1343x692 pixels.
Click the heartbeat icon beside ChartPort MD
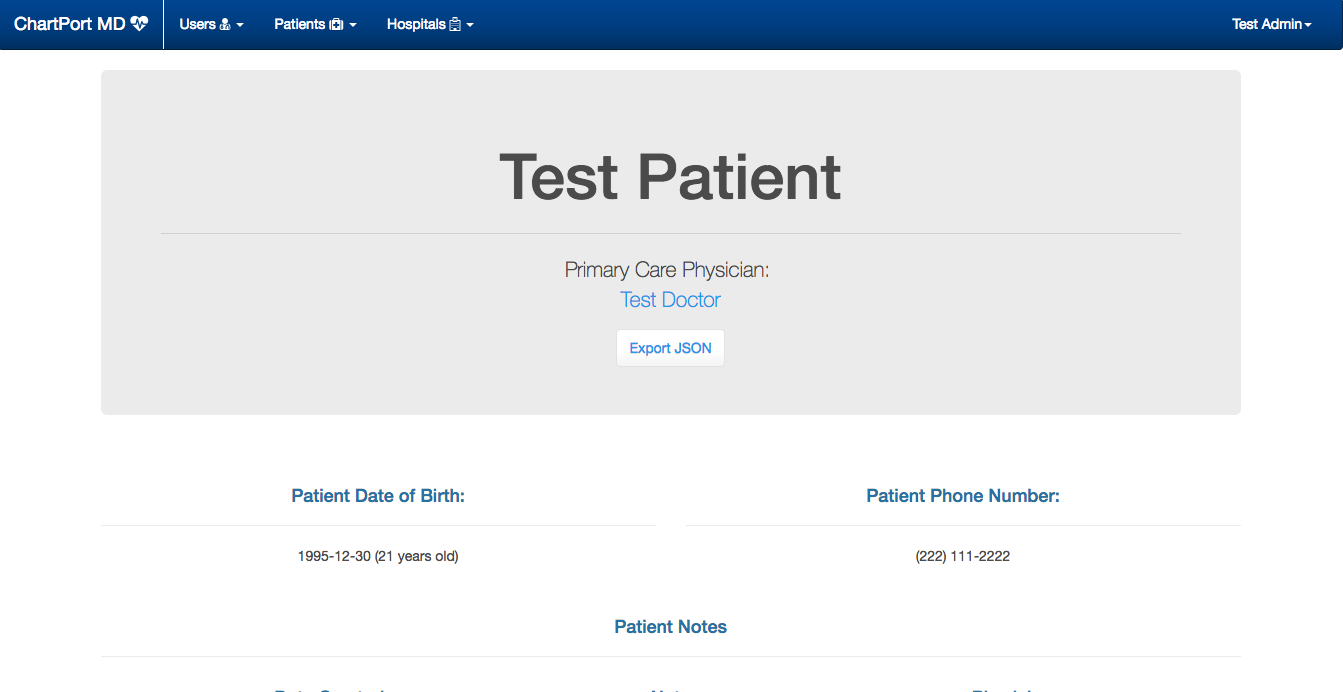point(139,24)
